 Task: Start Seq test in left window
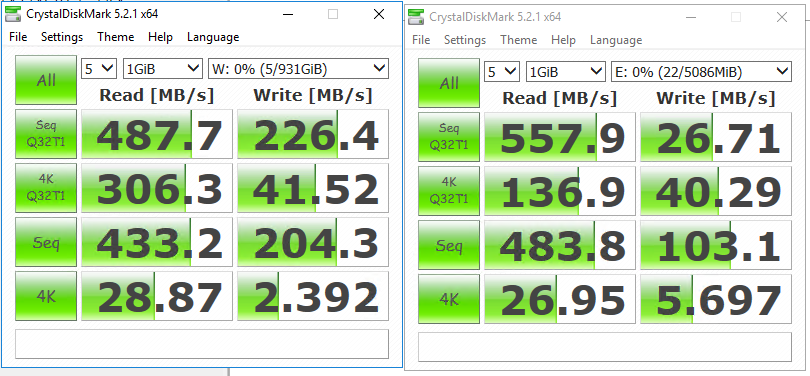pyautogui.click(x=46, y=242)
